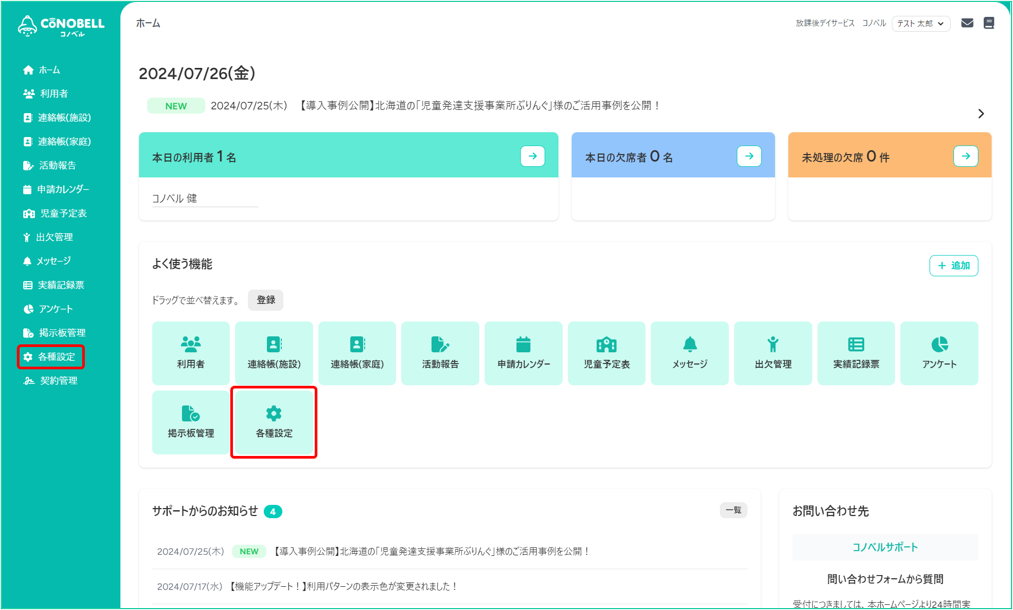The width and height of the screenshot is (1013, 610).
Task: Show next announcement with the right chevron
Action: (981, 114)
